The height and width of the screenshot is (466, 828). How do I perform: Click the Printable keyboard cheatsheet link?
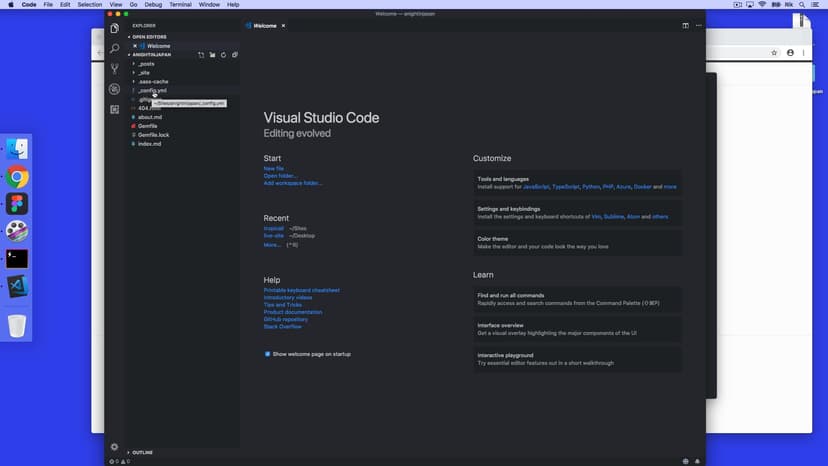[301, 290]
